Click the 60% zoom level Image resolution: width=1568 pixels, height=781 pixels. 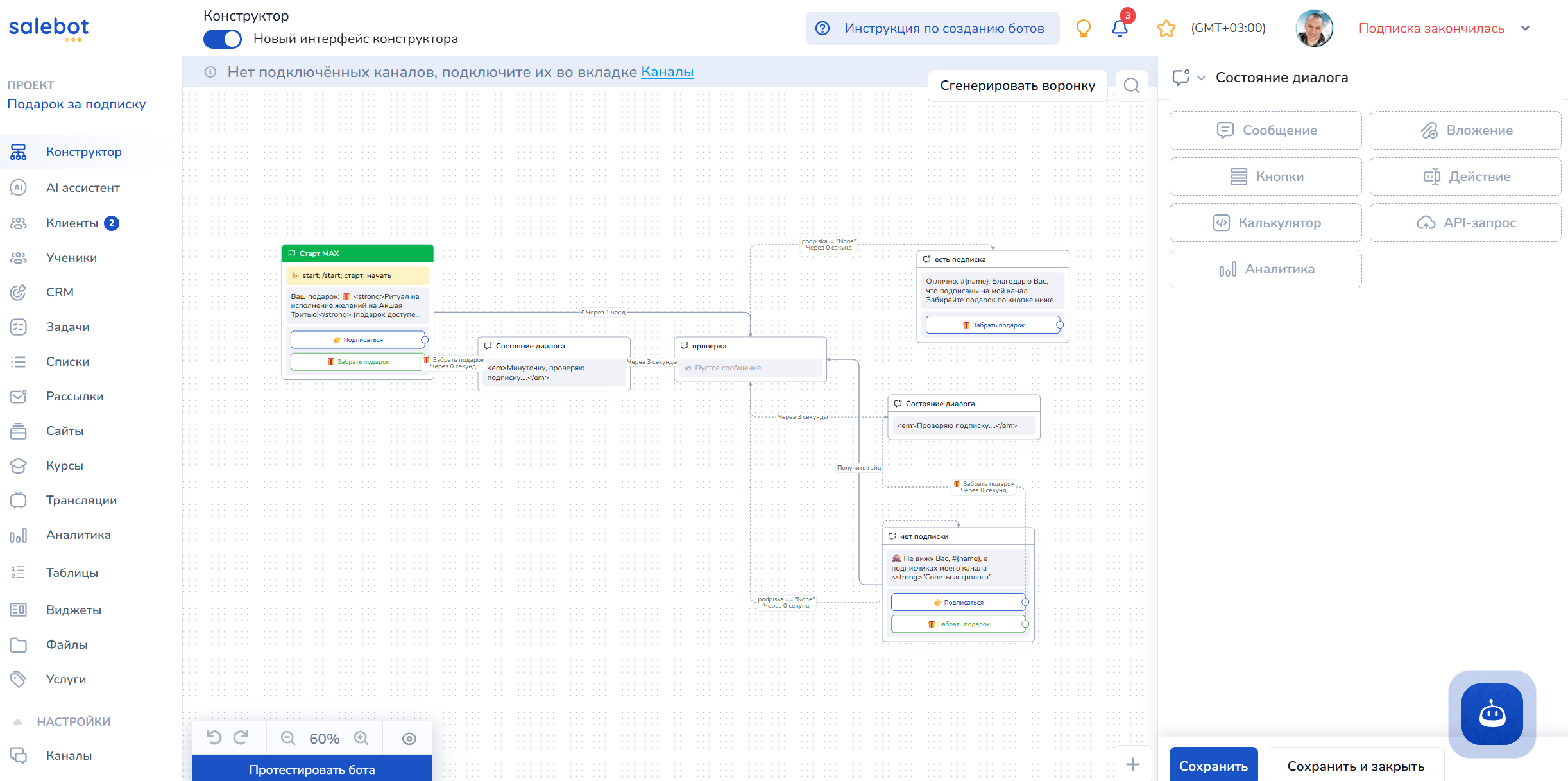pyautogui.click(x=325, y=739)
